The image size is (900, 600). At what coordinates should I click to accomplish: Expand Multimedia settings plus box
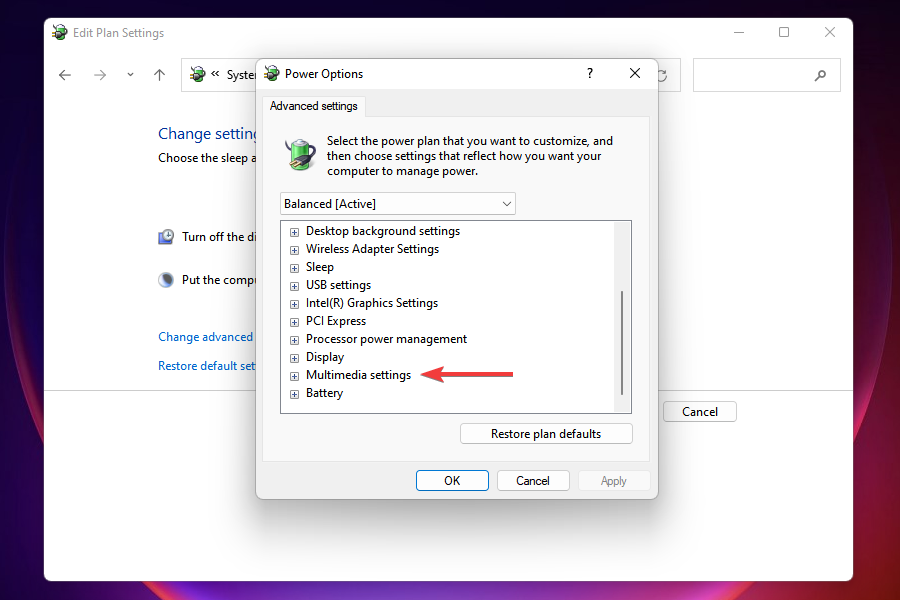coord(294,376)
